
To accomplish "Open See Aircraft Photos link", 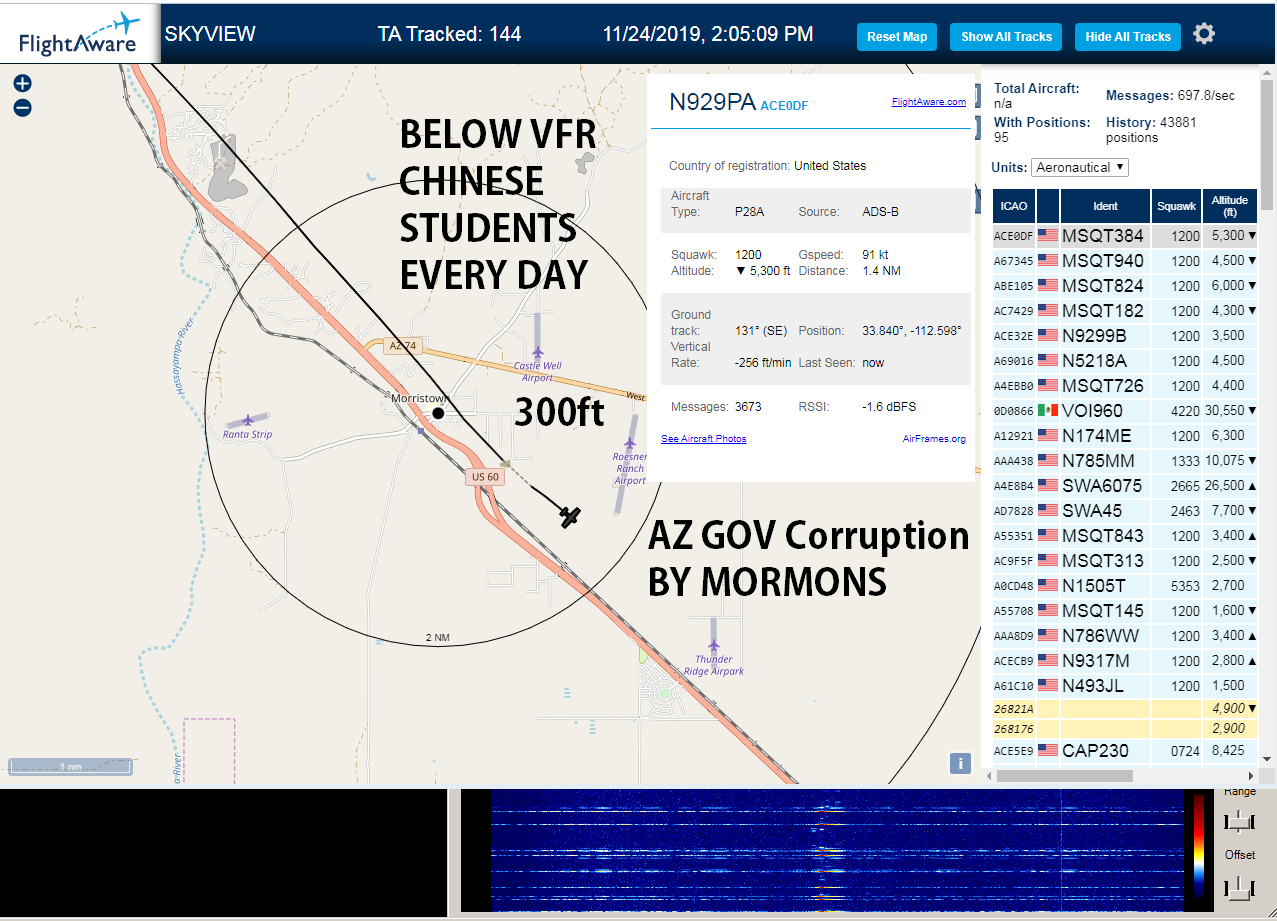I will tap(703, 439).
